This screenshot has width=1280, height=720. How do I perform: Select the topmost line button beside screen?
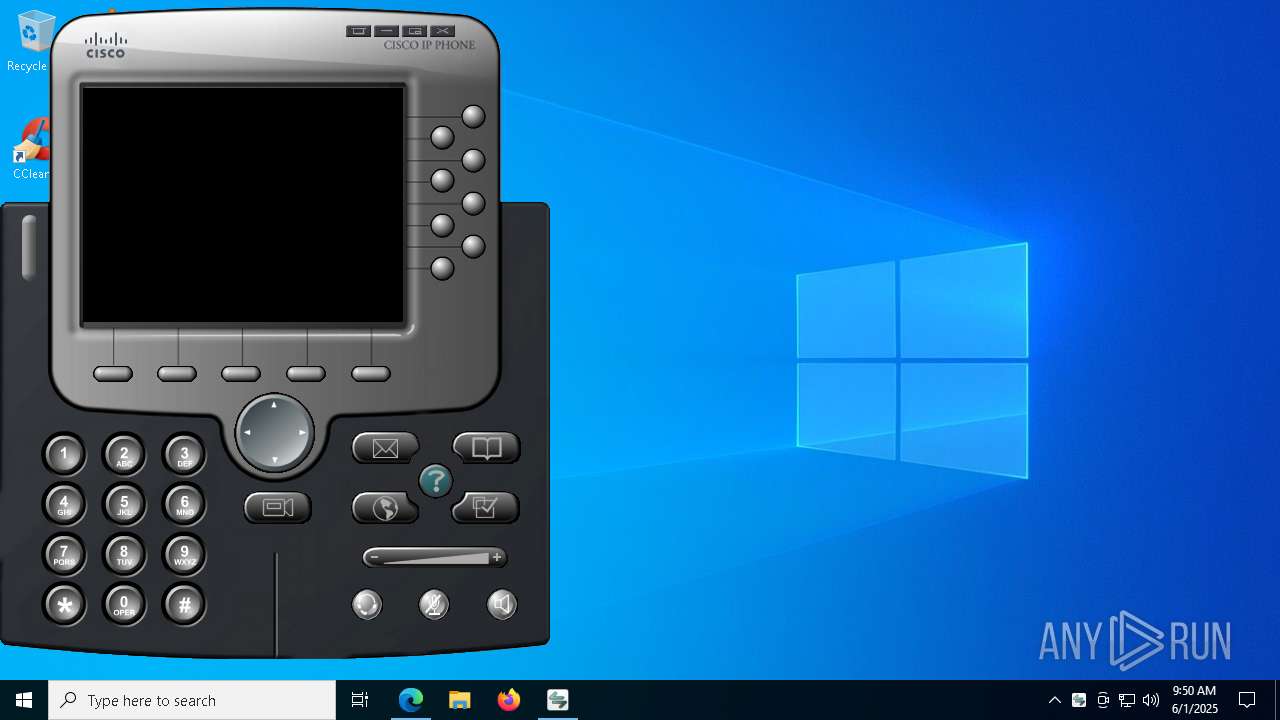[473, 117]
